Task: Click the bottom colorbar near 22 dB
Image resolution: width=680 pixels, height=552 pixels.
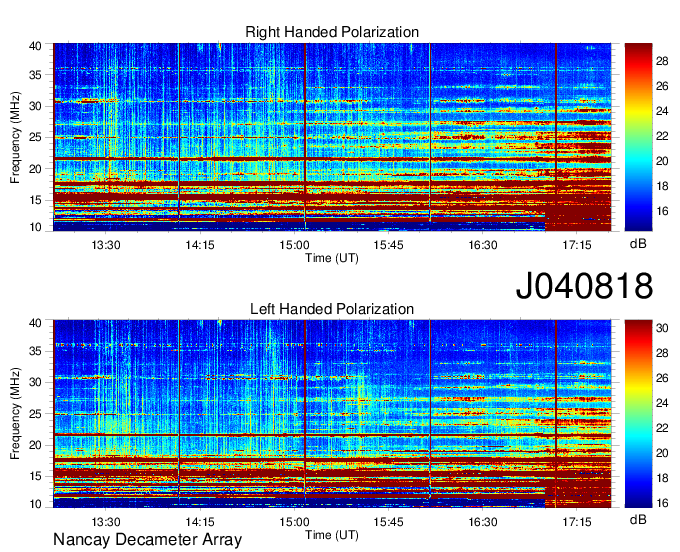Action: pos(638,428)
